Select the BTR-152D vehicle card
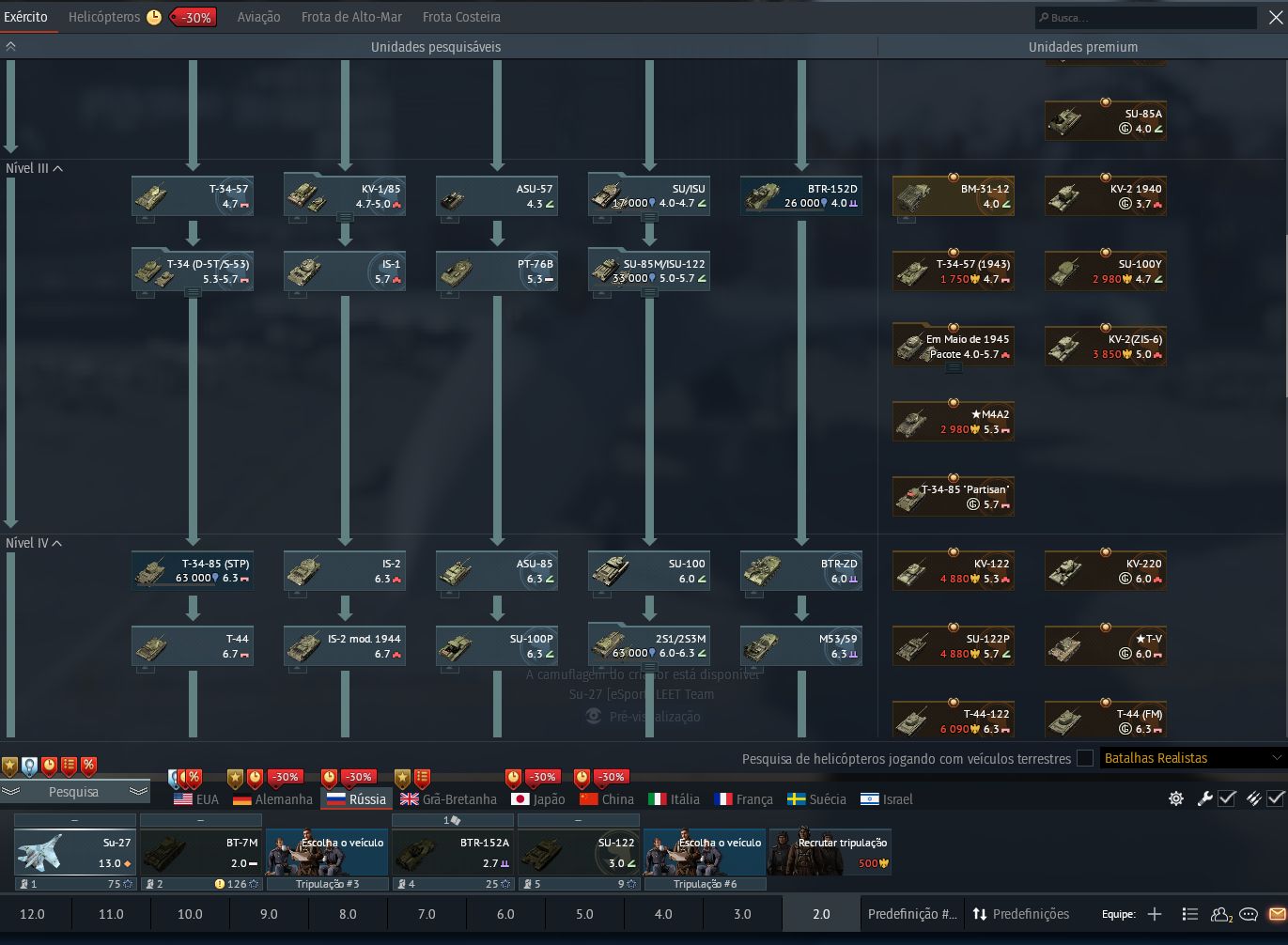The width and height of the screenshot is (1288, 945). 801,196
